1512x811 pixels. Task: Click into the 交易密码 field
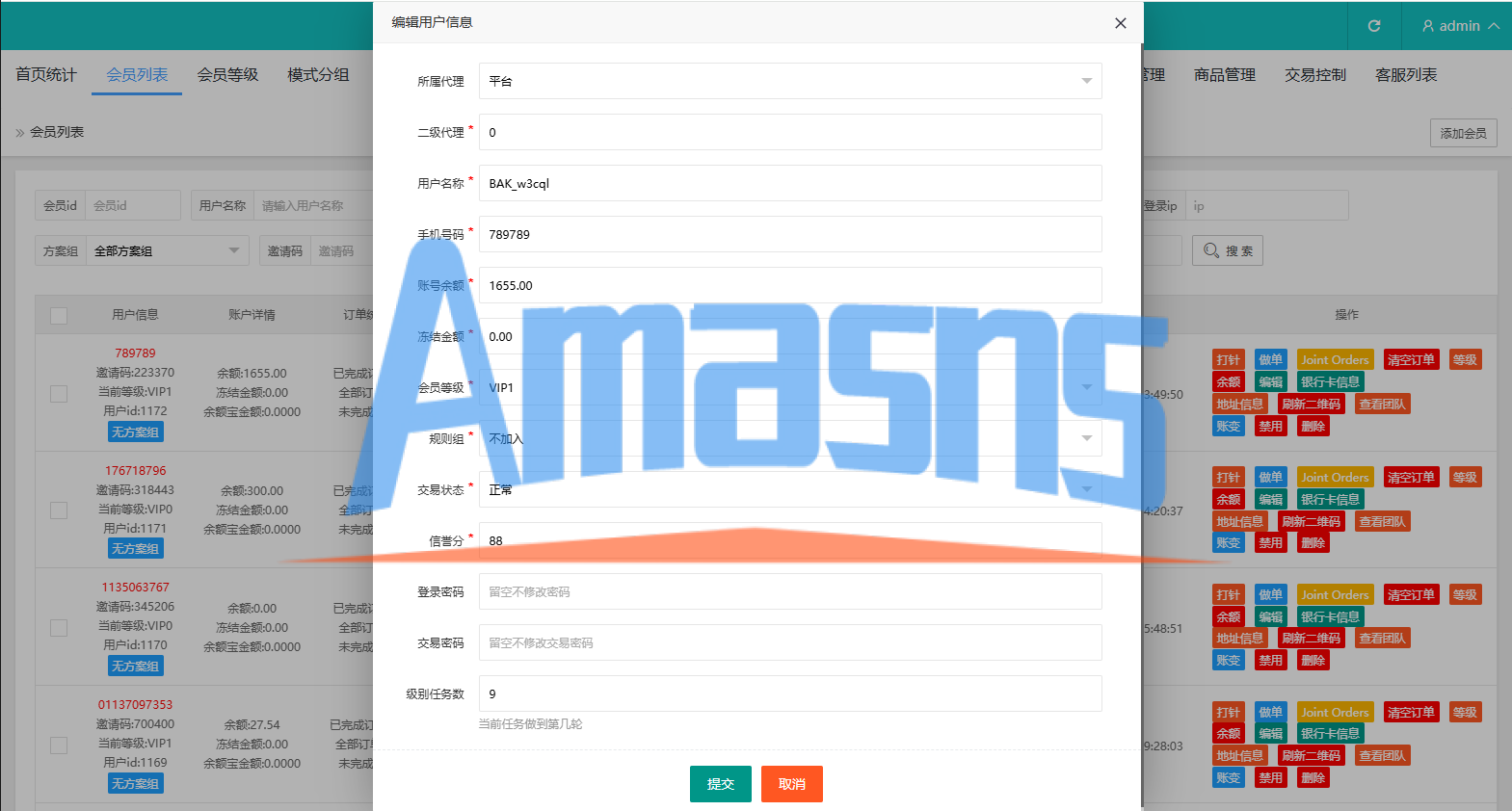790,642
